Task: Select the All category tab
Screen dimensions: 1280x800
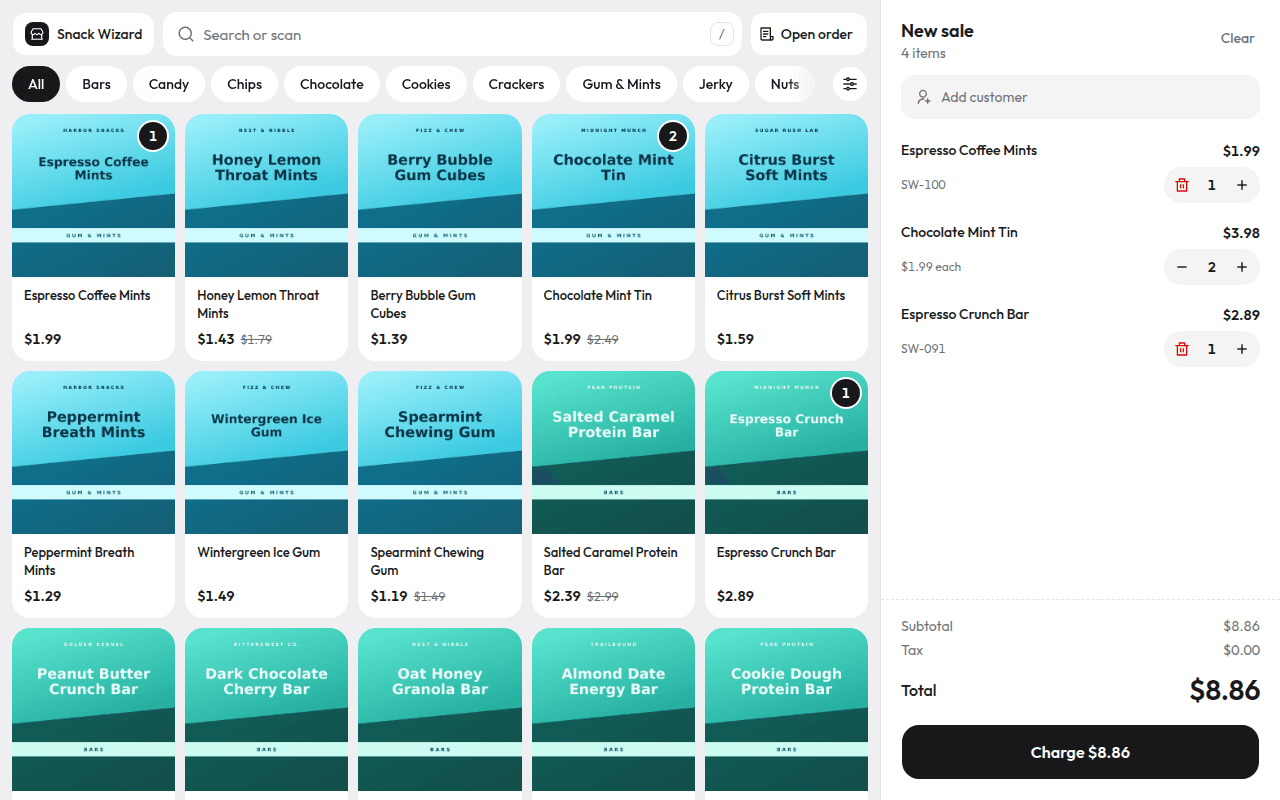Action: tap(36, 84)
